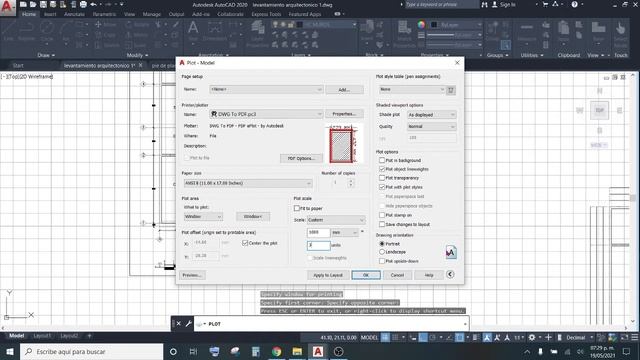Screen dimensions: 640x360
Task: Close the command line with X icon
Action: pos(178,324)
